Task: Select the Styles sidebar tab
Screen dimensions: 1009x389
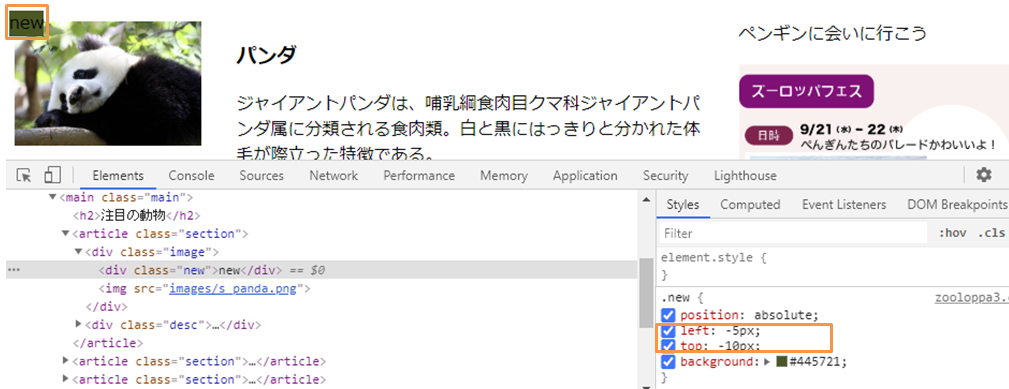Action: coord(683,204)
